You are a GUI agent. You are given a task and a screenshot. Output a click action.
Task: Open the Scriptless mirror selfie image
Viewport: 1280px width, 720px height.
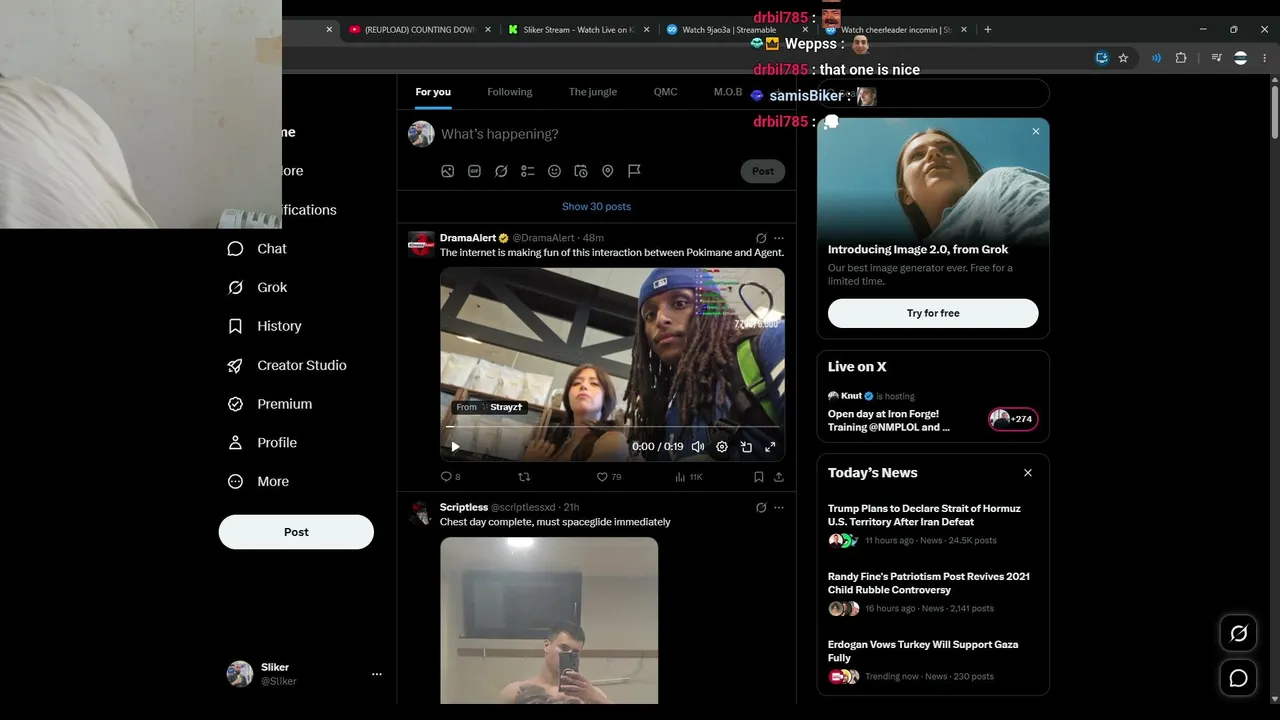tap(549, 621)
